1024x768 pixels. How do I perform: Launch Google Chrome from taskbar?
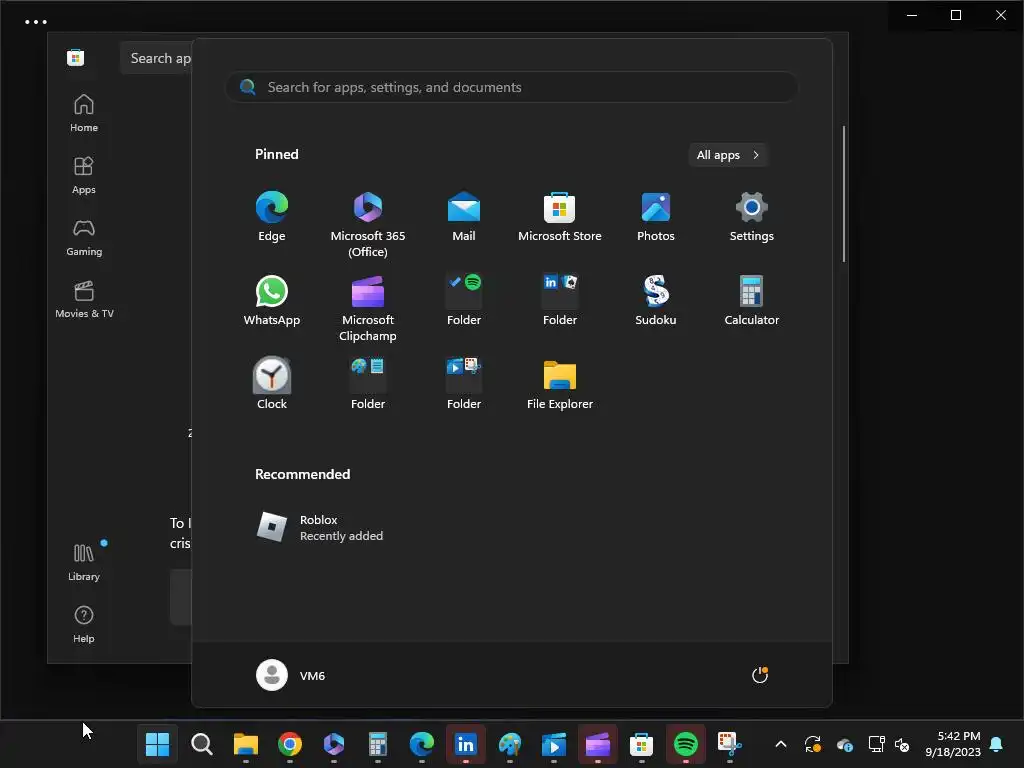coord(290,744)
